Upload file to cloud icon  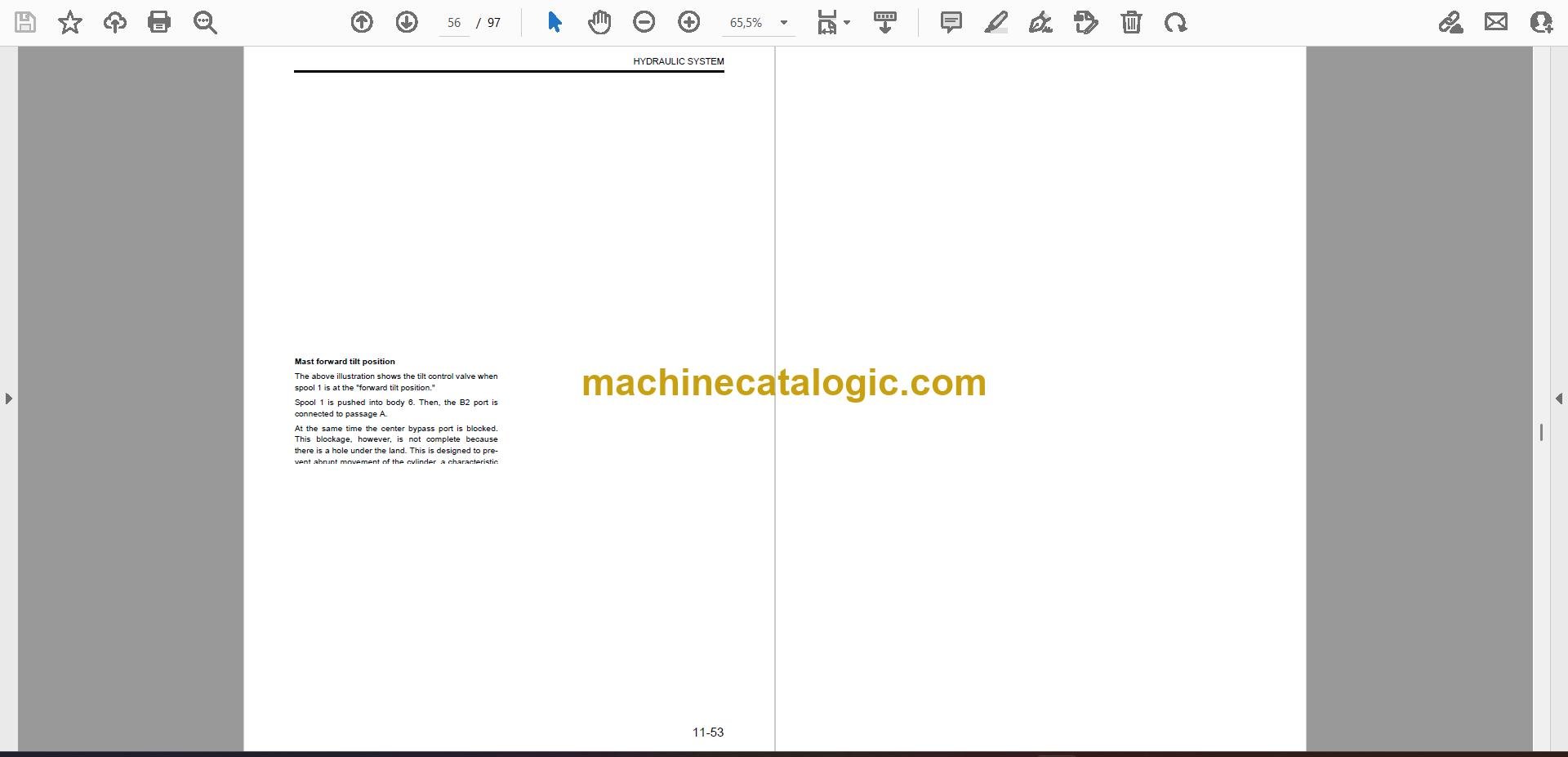(115, 22)
